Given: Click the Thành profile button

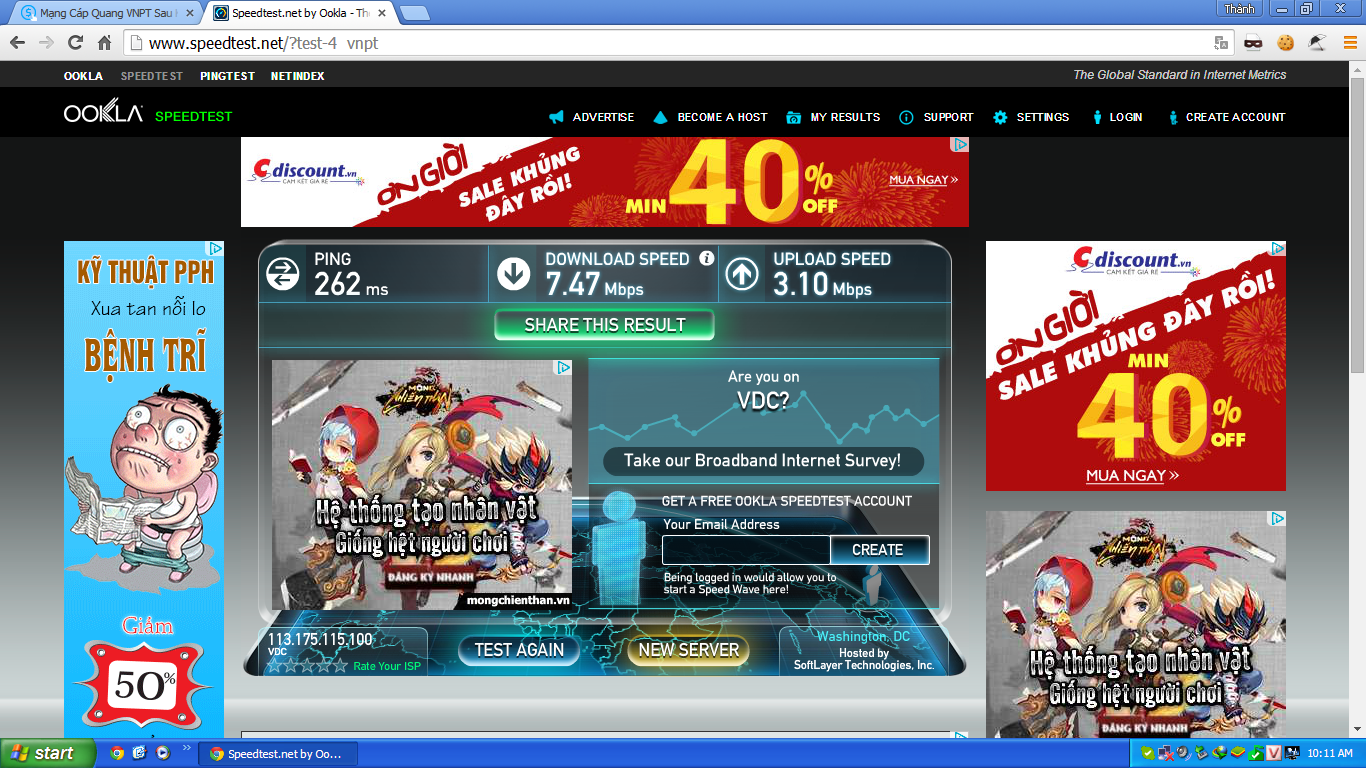Looking at the screenshot, I should point(1239,8).
